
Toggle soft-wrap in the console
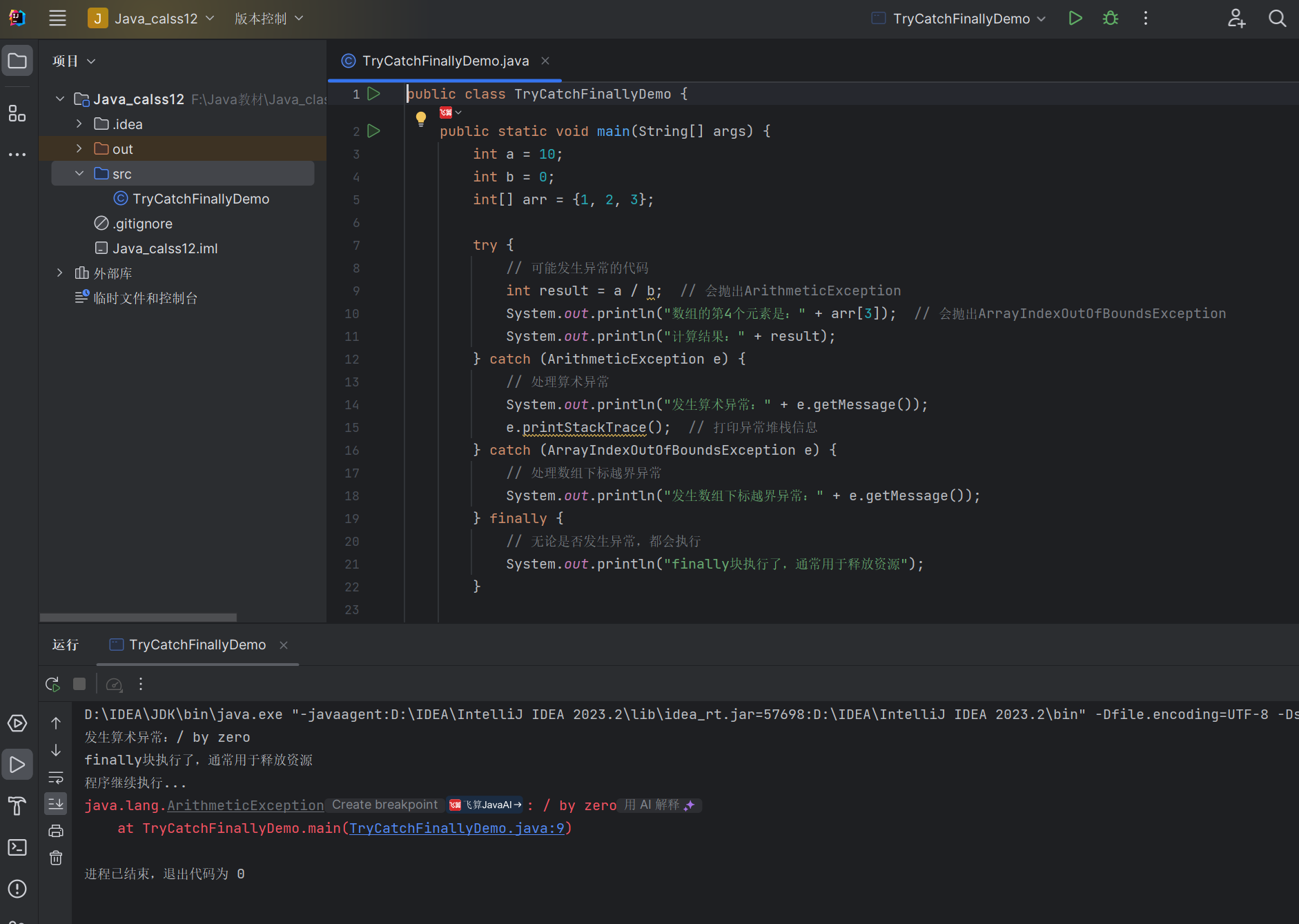tap(56, 778)
